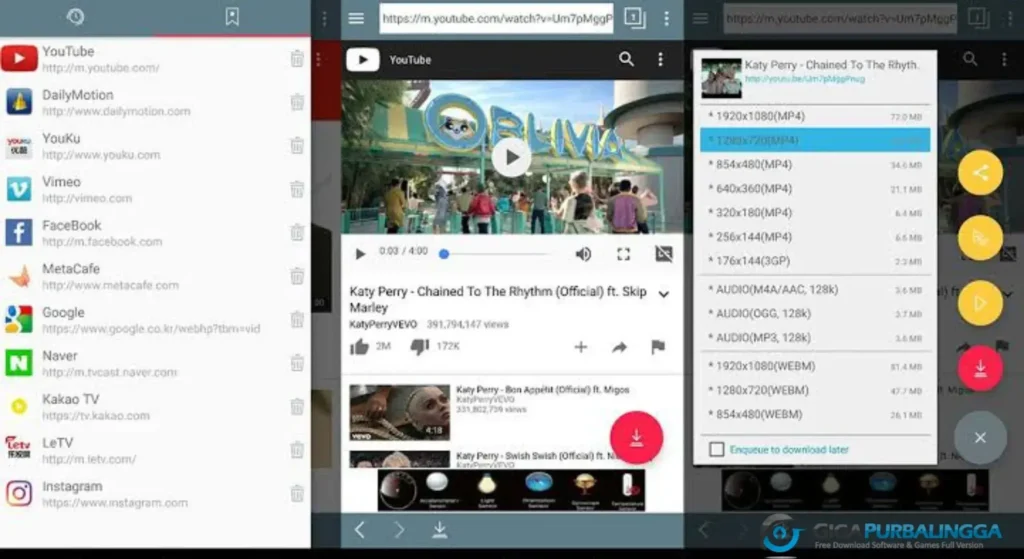The image size is (1024, 559).
Task: Delete the Google bookmark with trash icon
Action: [297, 319]
